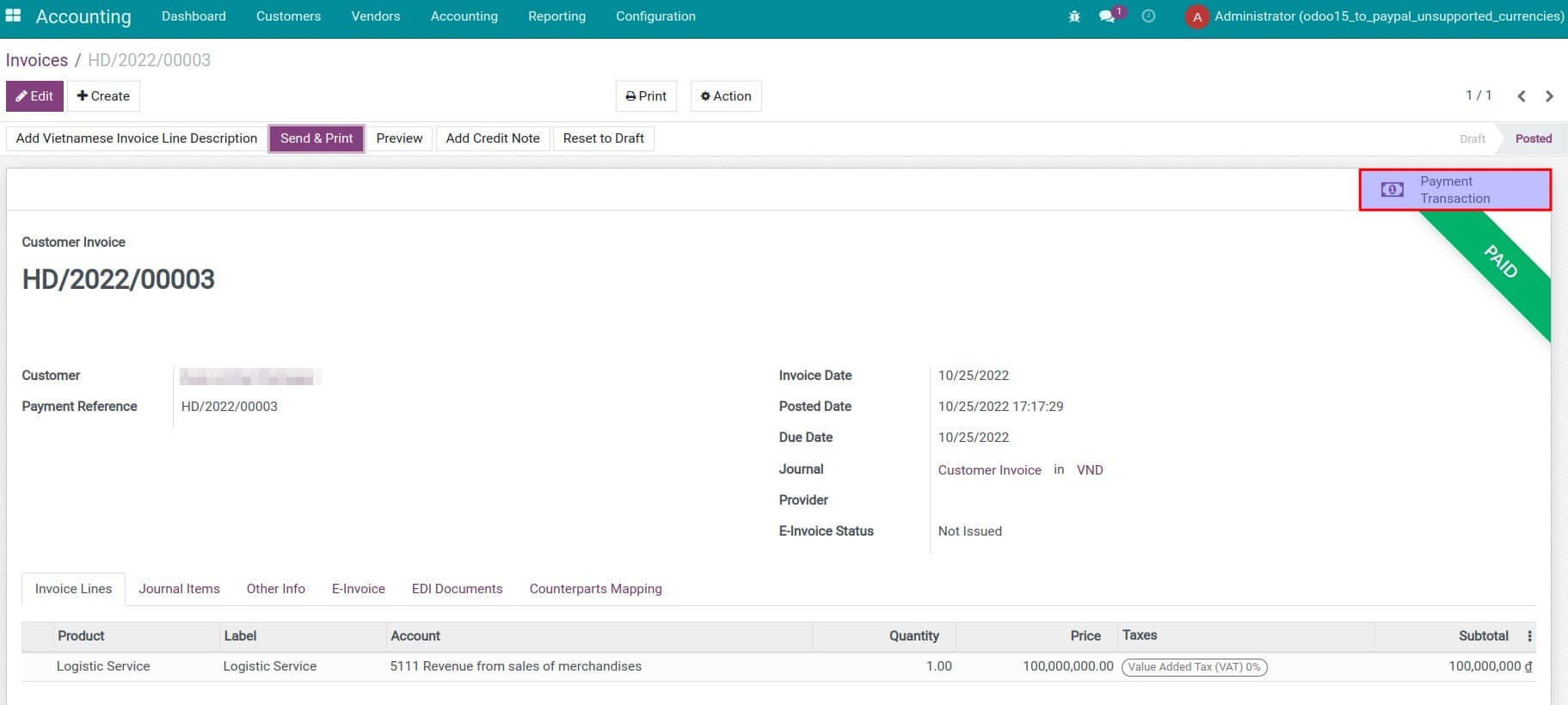Select the Logistic Service invoice line row

click(516, 666)
